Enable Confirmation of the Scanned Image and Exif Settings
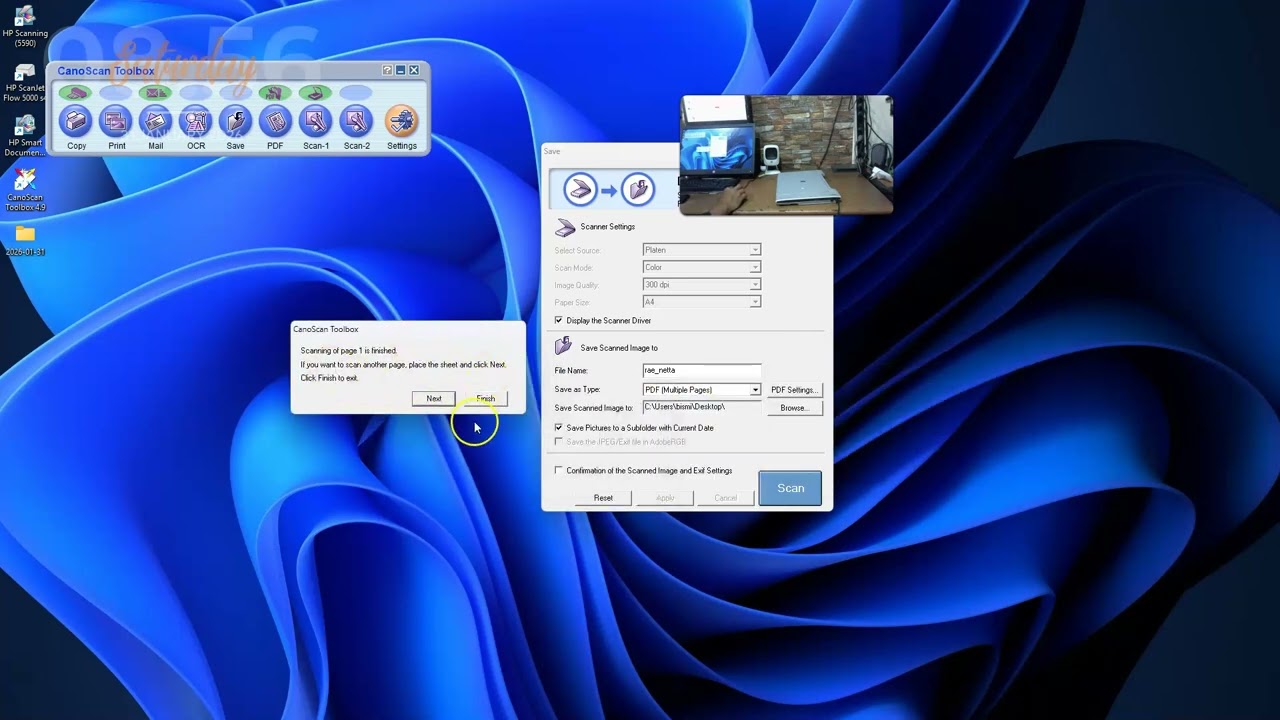This screenshot has width=1280, height=720. point(559,471)
